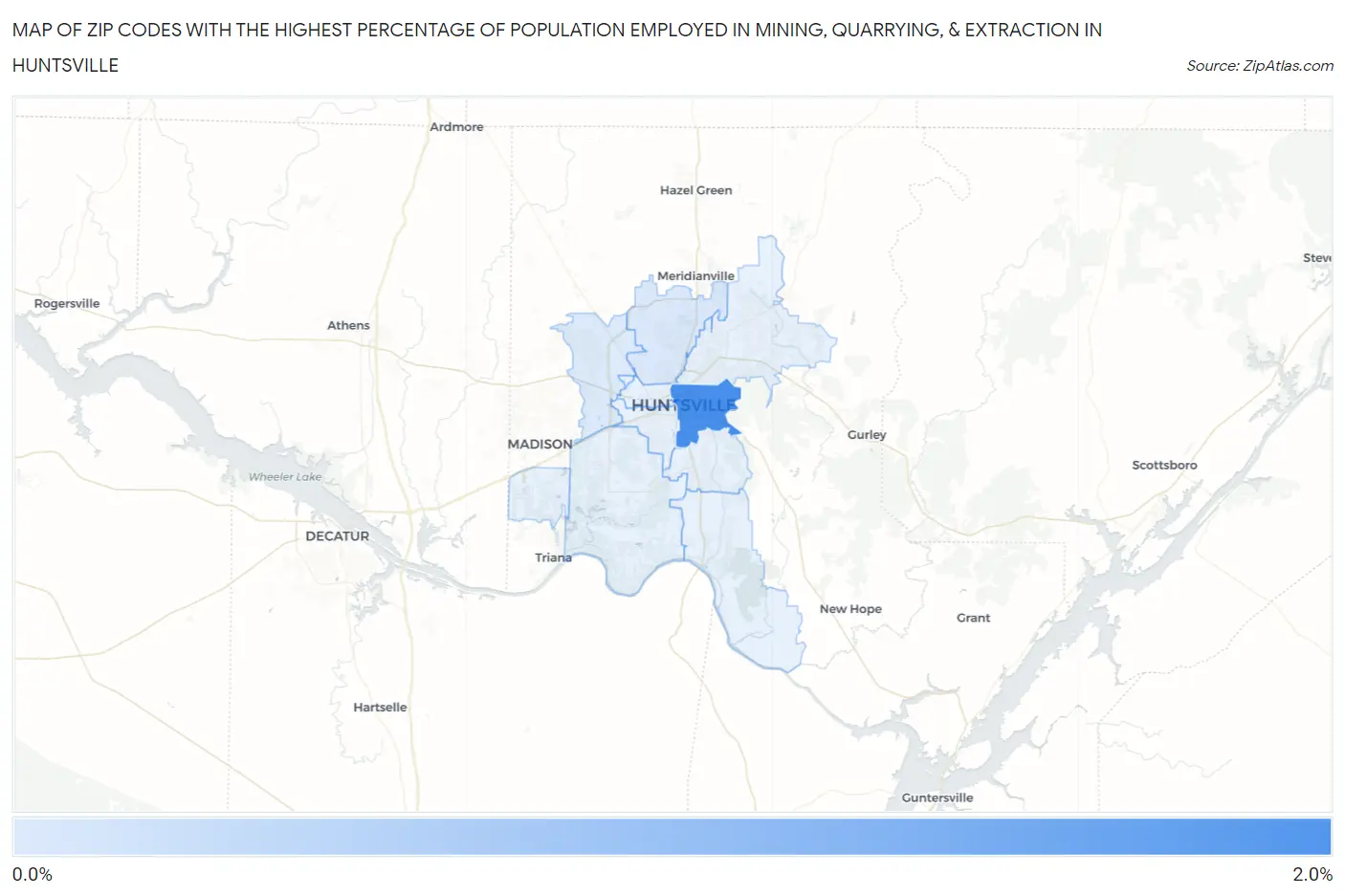Click the Rogersville label

pyautogui.click(x=67, y=303)
